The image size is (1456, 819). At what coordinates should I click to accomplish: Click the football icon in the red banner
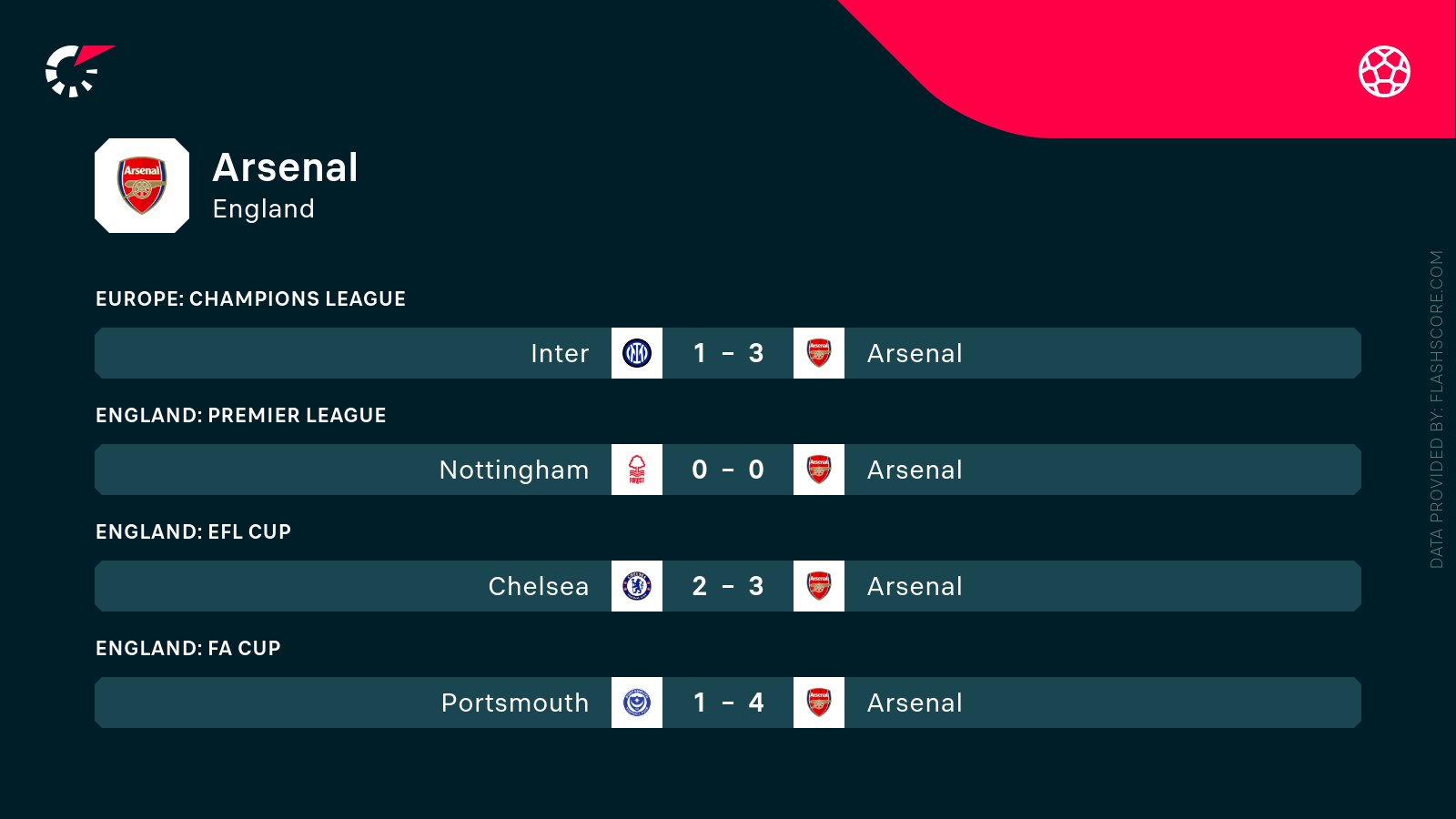tap(1384, 71)
